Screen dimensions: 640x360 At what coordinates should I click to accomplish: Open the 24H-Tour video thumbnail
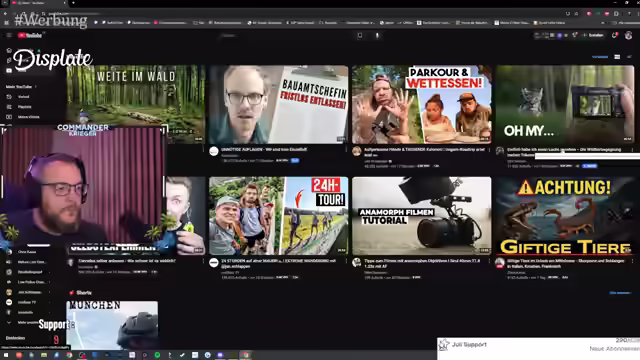[x=279, y=216]
